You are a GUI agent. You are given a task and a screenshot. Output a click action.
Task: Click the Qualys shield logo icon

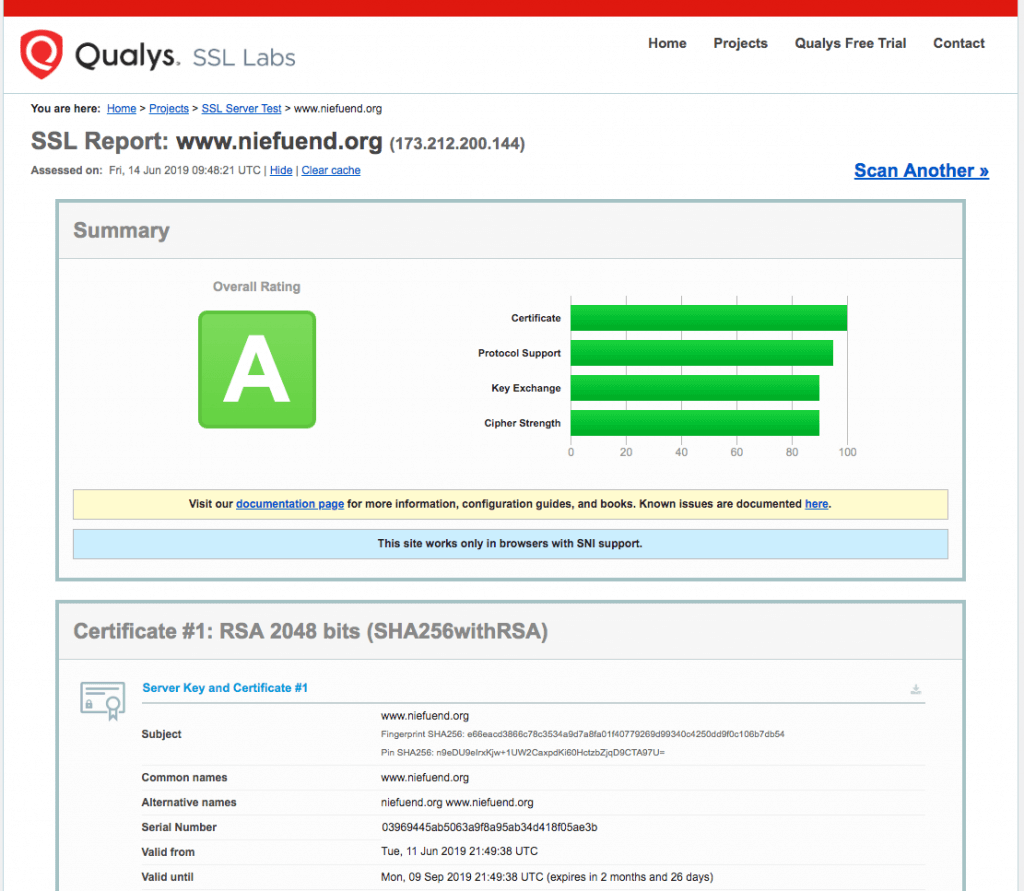[41, 54]
